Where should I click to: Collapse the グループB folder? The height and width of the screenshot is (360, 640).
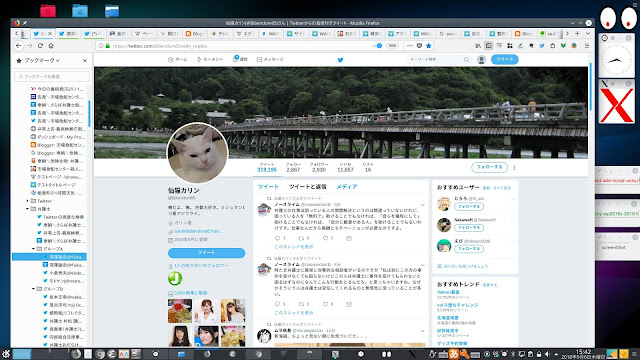point(33,289)
